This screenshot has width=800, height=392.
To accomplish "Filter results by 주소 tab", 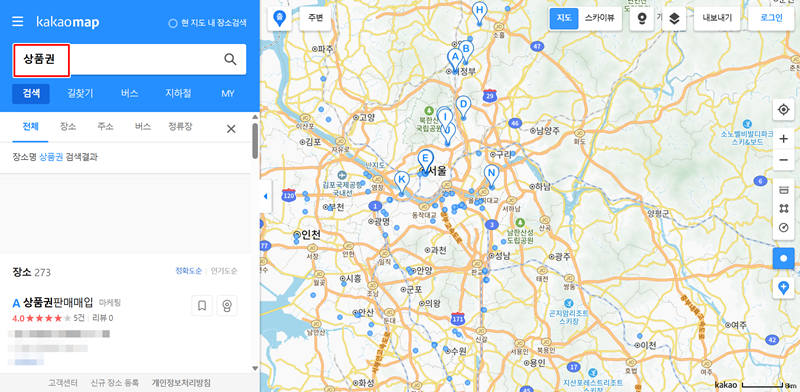I will pyautogui.click(x=105, y=127).
